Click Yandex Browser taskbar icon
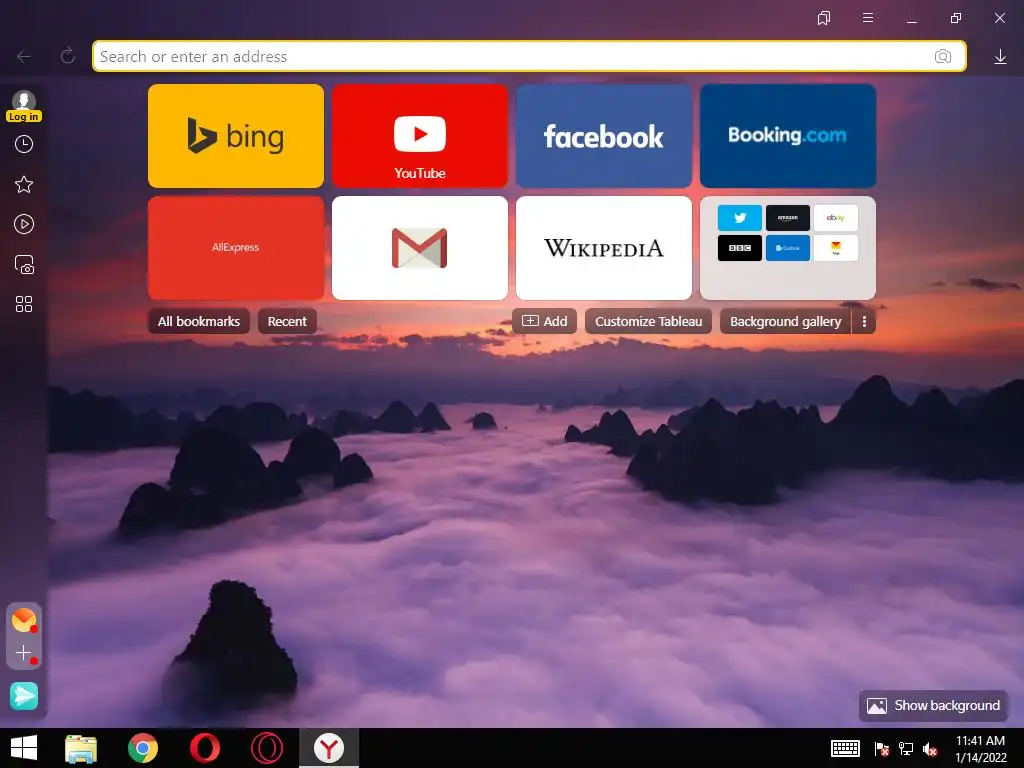Viewport: 1024px width, 768px height. tap(329, 748)
